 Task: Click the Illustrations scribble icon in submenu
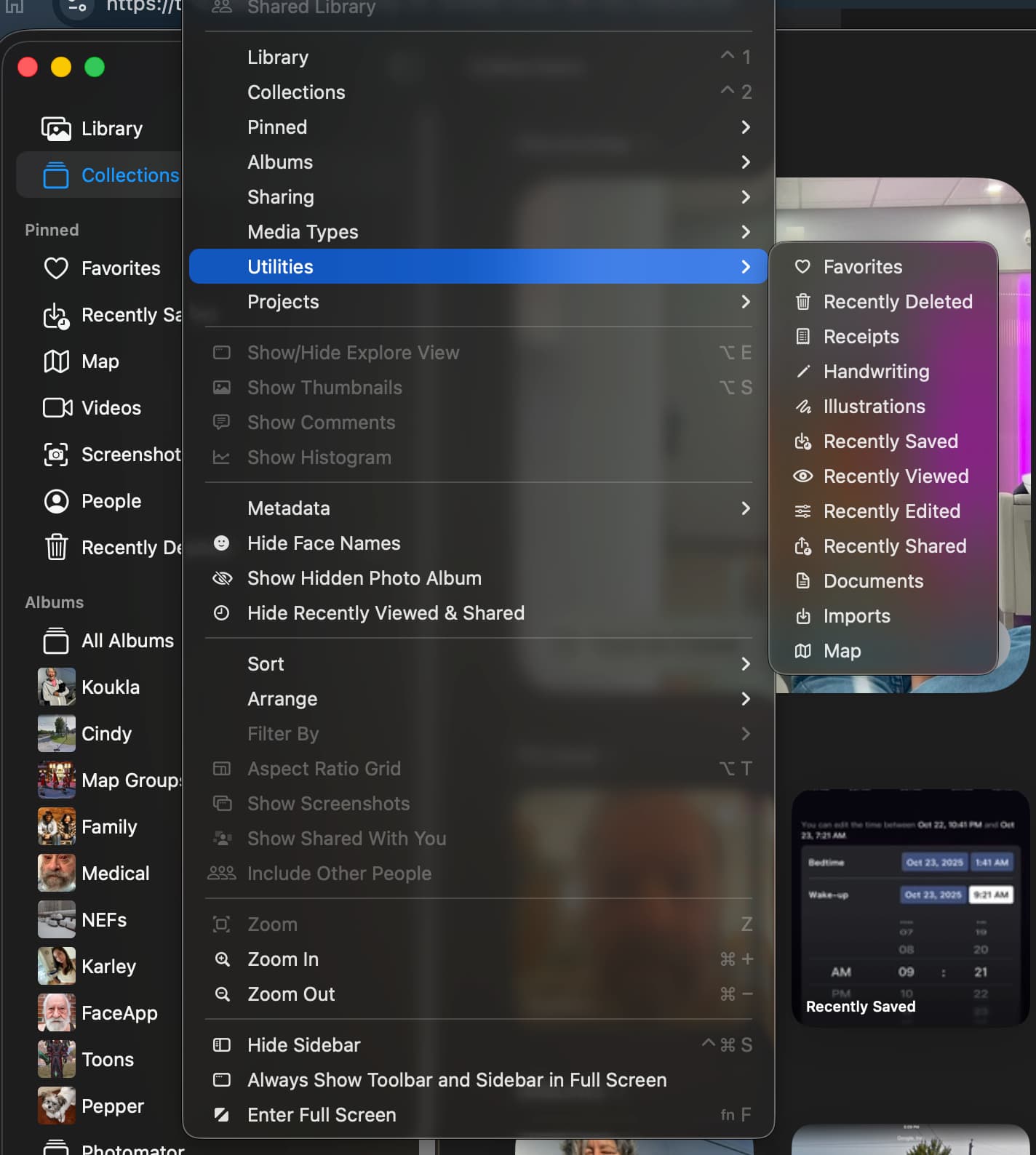pyautogui.click(x=802, y=407)
